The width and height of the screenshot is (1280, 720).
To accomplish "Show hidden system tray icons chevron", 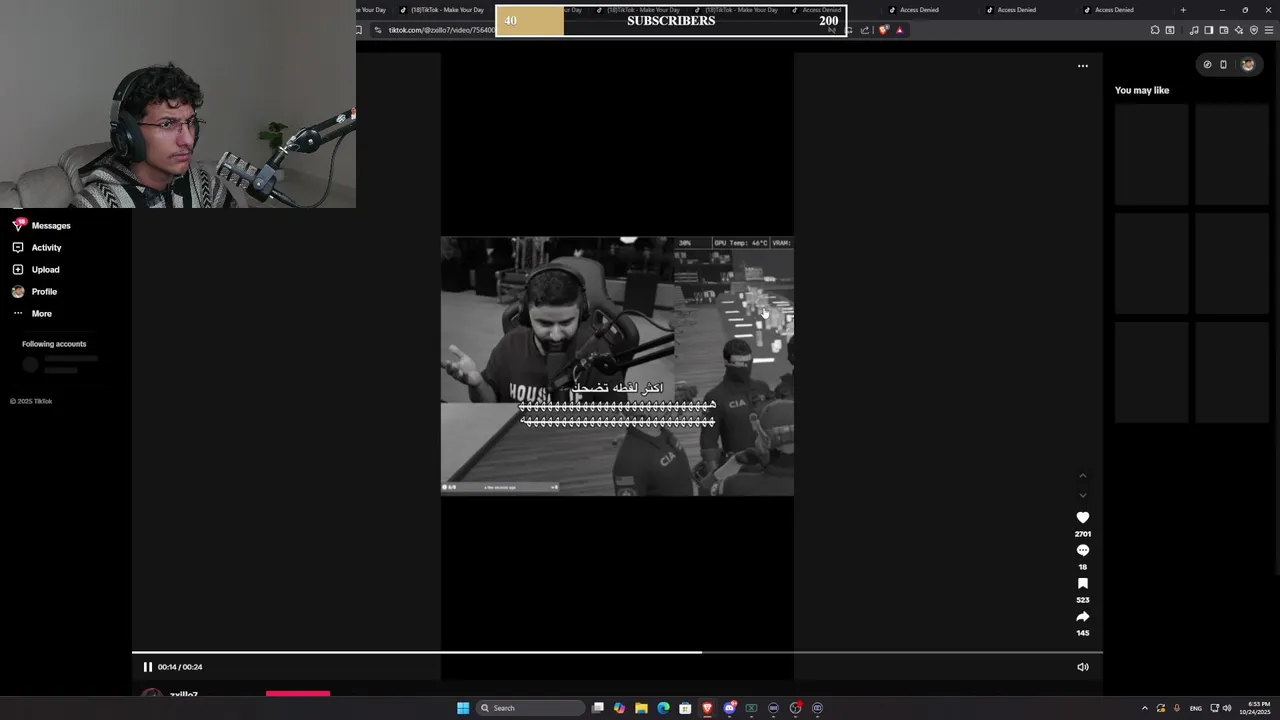I will [1144, 708].
